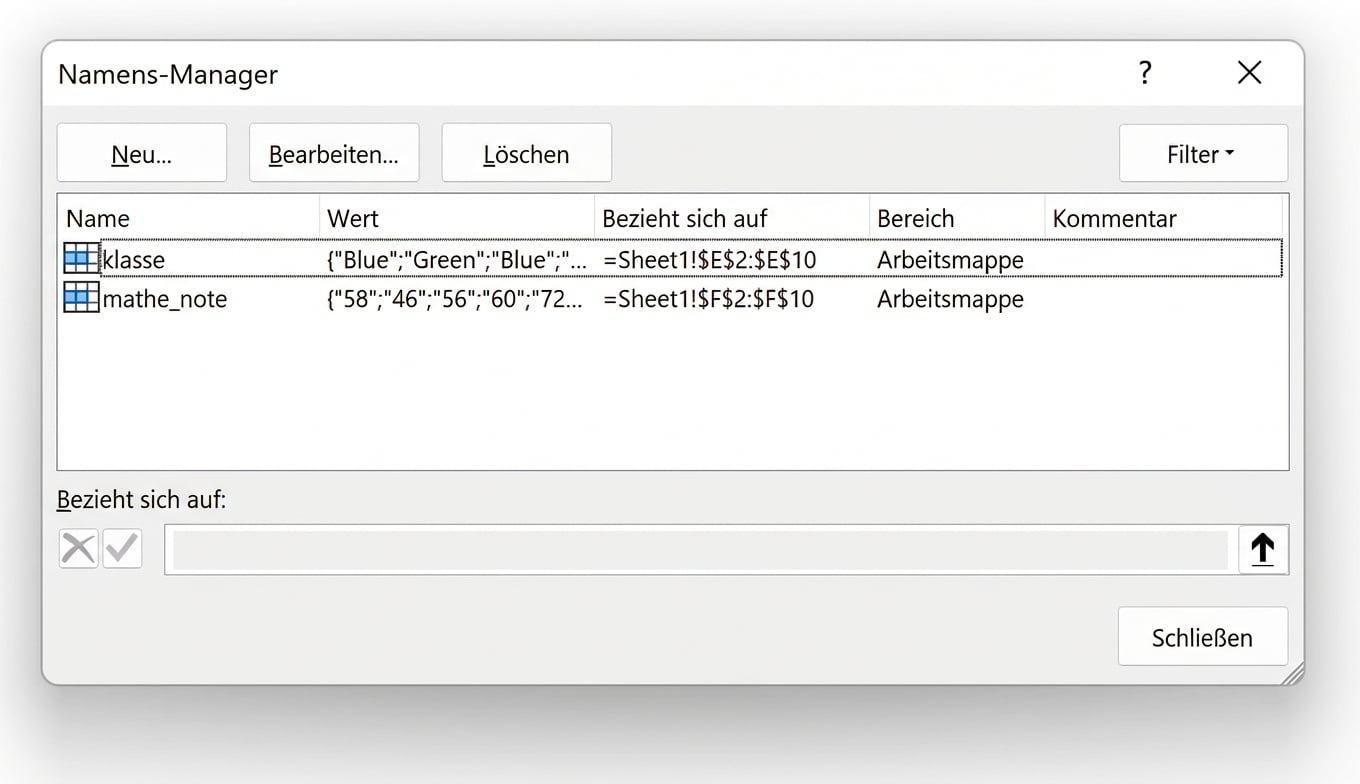1360x784 pixels.
Task: Collapse the dialog with the up-arrow icon
Action: pos(1263,548)
